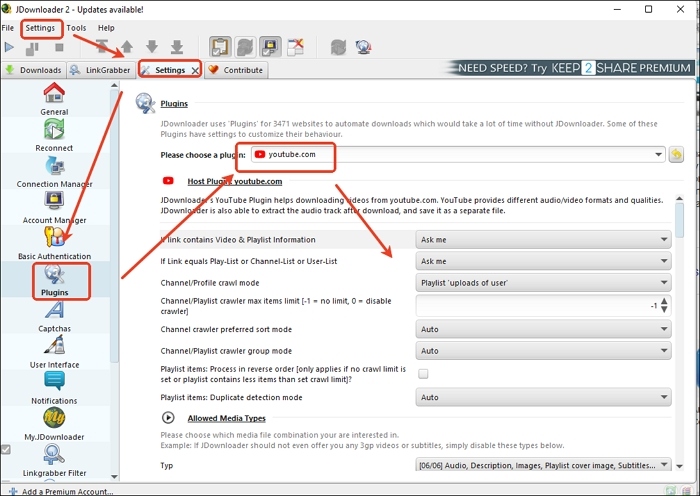Open My.JDownloader settings section
Screen dimensions: 700x496
54,425
